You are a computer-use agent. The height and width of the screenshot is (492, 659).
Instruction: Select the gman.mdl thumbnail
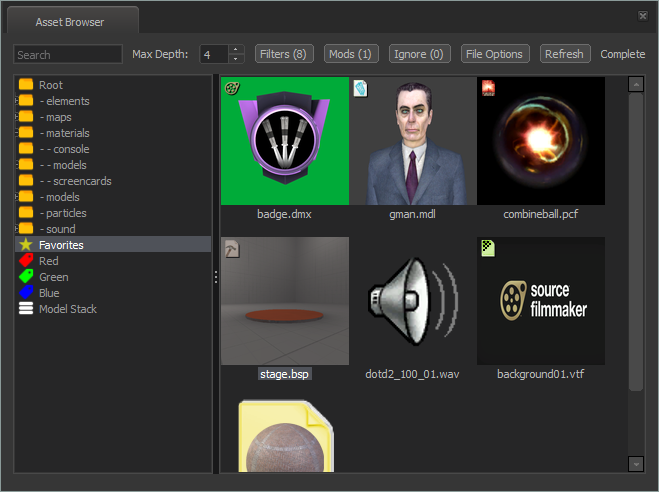pos(413,141)
